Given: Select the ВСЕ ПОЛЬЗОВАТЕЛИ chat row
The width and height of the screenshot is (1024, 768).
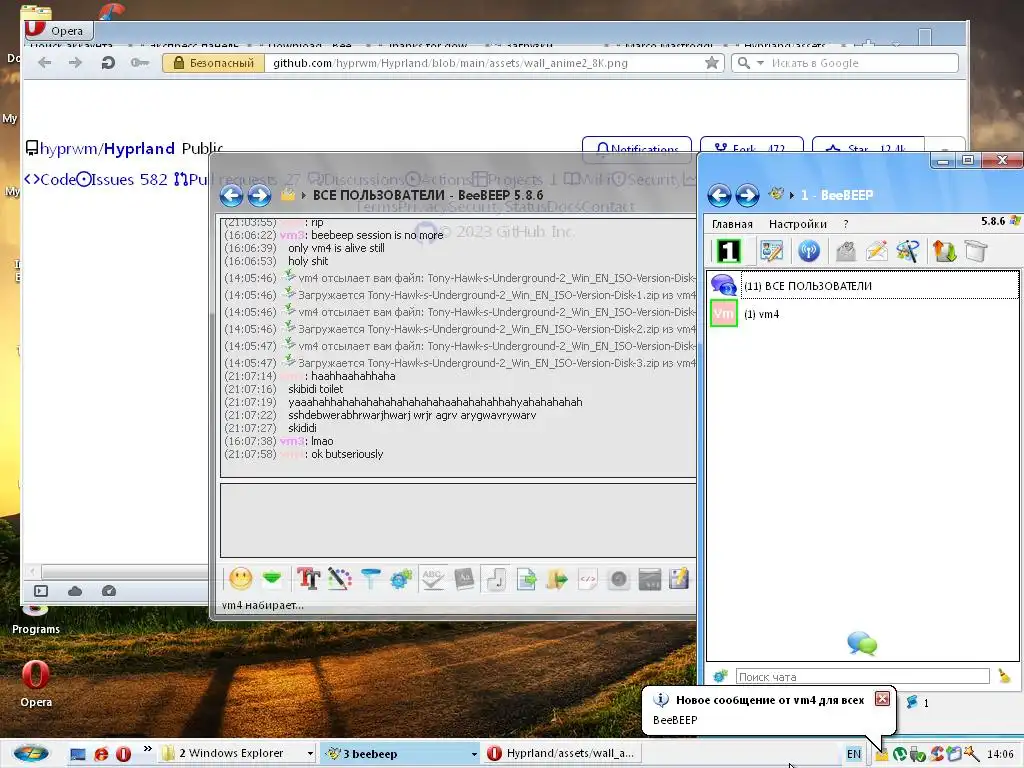Looking at the screenshot, I should coord(863,285).
